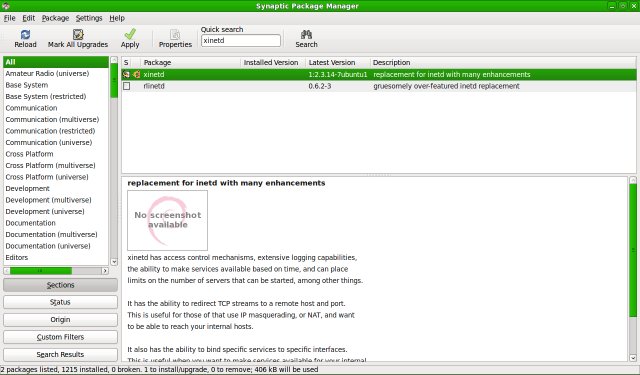The height and width of the screenshot is (375, 640).
Task: Sort by Description column header
Action: coord(503,62)
